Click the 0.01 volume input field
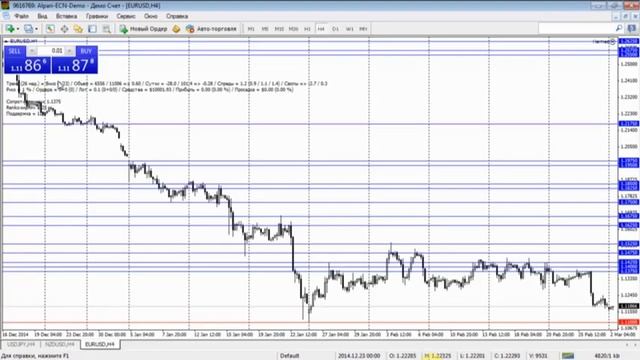Image resolution: width=640 pixels, height=360 pixels. pyautogui.click(x=51, y=51)
